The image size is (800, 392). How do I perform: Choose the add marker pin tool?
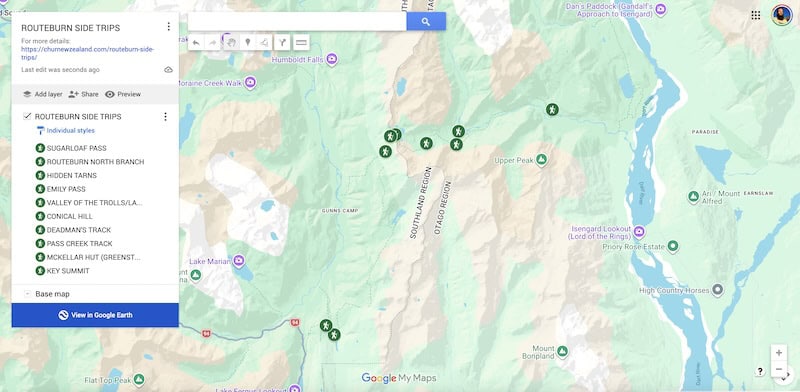[247, 42]
